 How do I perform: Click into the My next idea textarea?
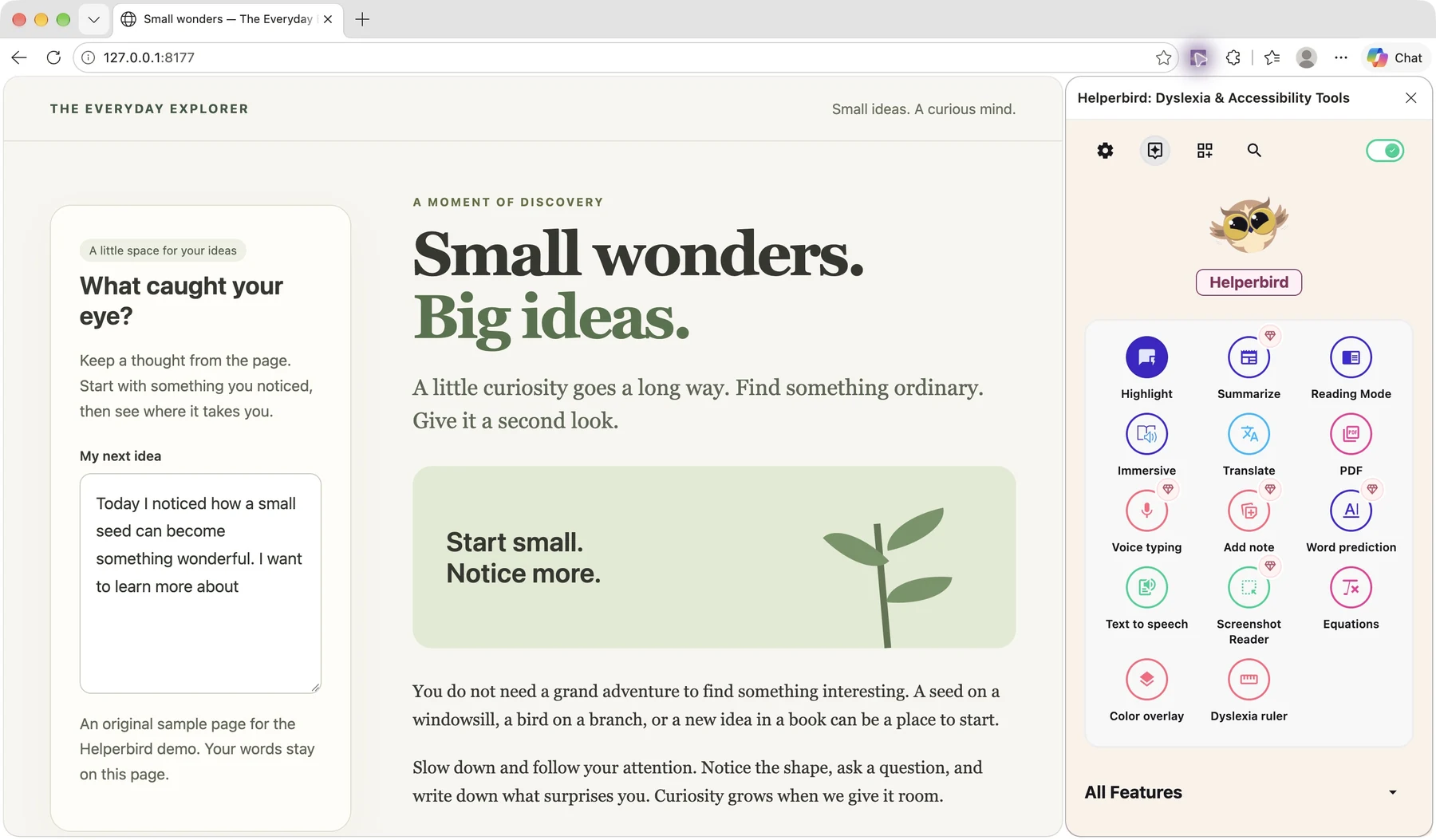[200, 583]
